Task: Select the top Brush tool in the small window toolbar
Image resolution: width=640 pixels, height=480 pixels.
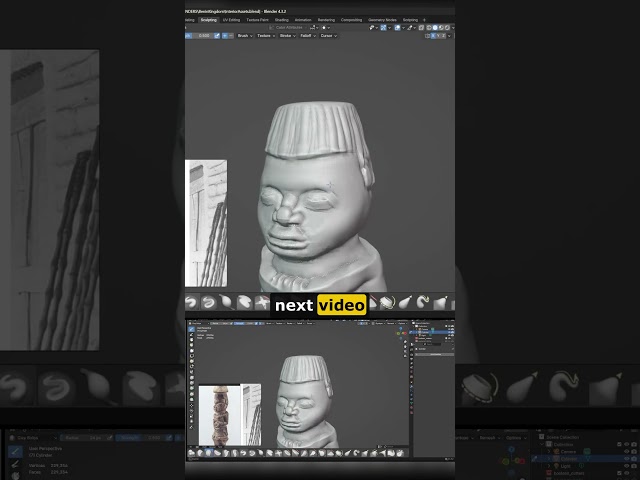Action: coord(191,329)
